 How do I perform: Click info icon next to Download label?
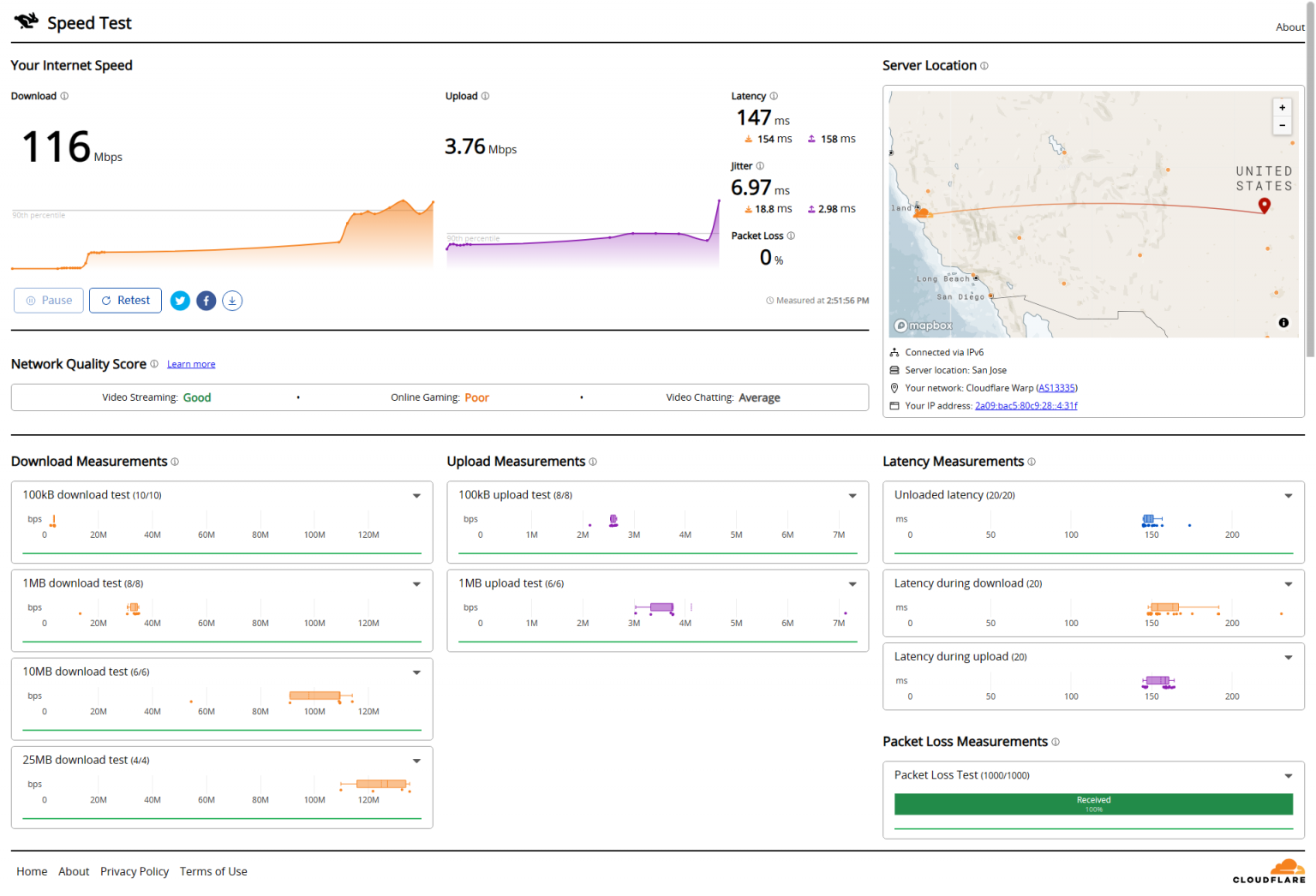[x=64, y=96]
